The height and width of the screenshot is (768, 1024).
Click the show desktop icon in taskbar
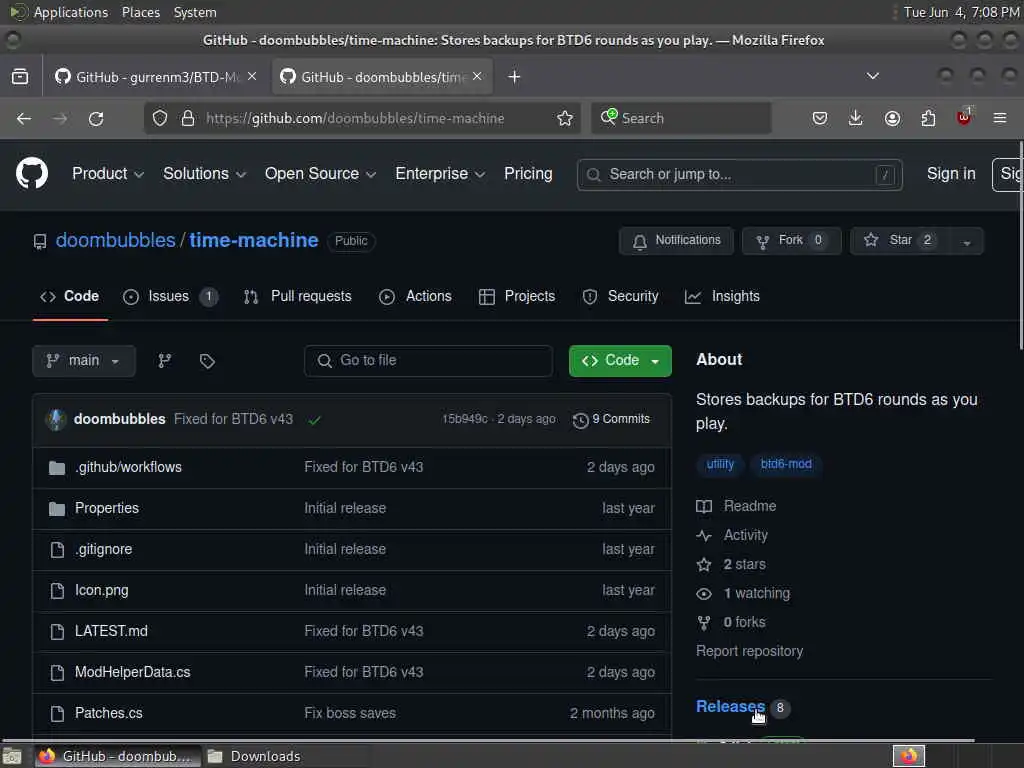point(12,756)
